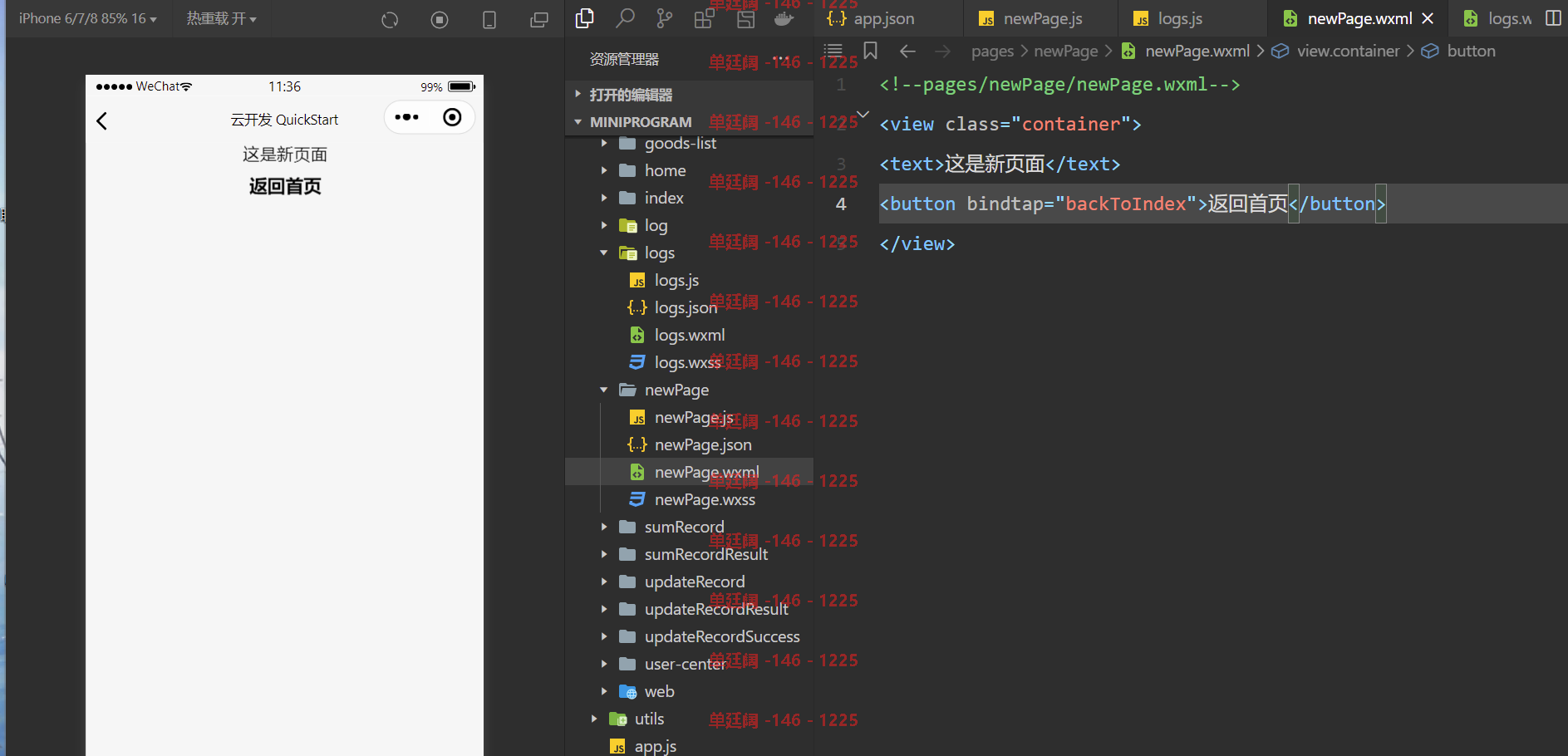Click the split editor icon
This screenshot has width=1568, height=756.
click(1553, 18)
